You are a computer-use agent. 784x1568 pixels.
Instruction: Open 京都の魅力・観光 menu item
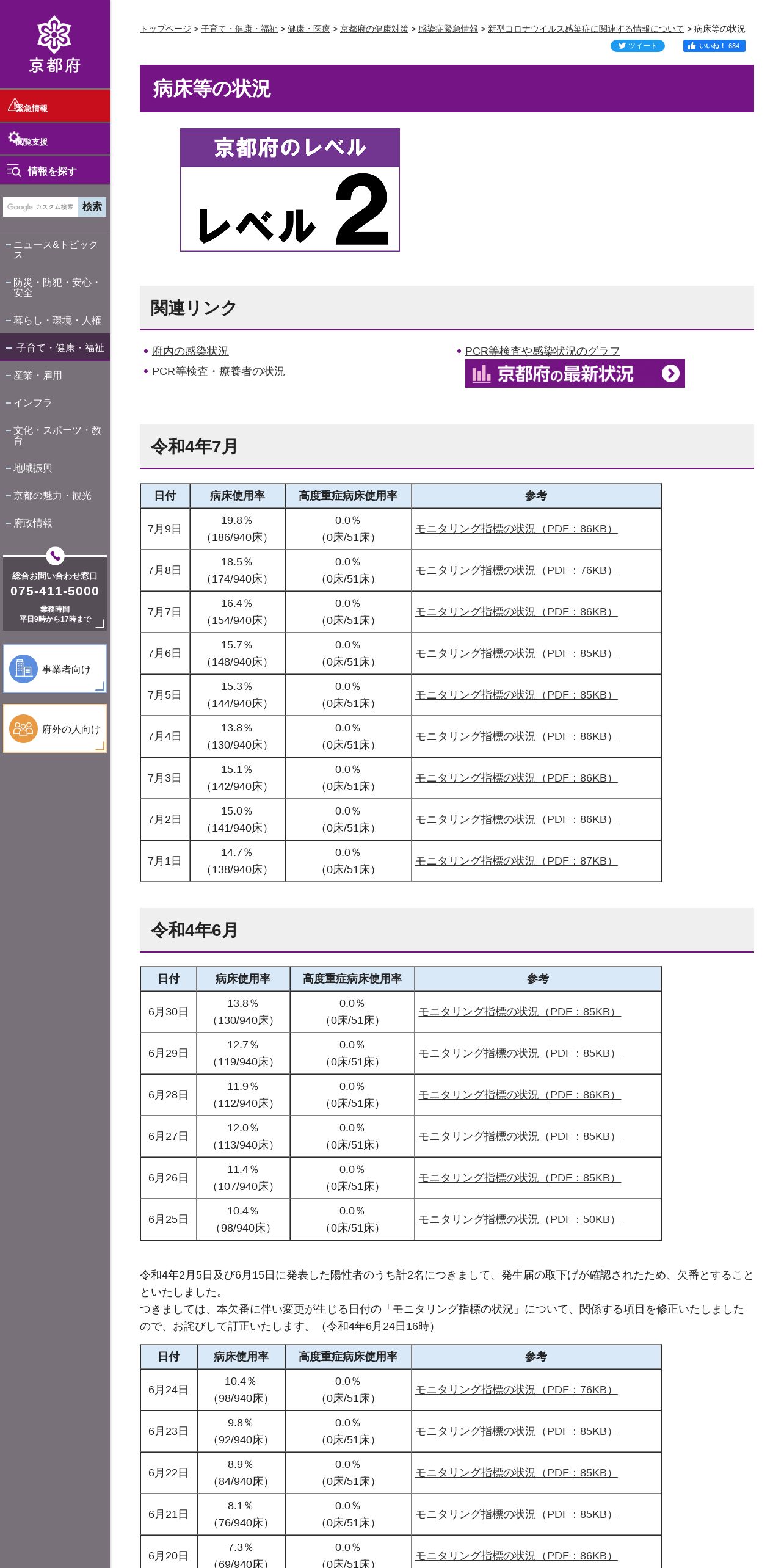[x=55, y=495]
